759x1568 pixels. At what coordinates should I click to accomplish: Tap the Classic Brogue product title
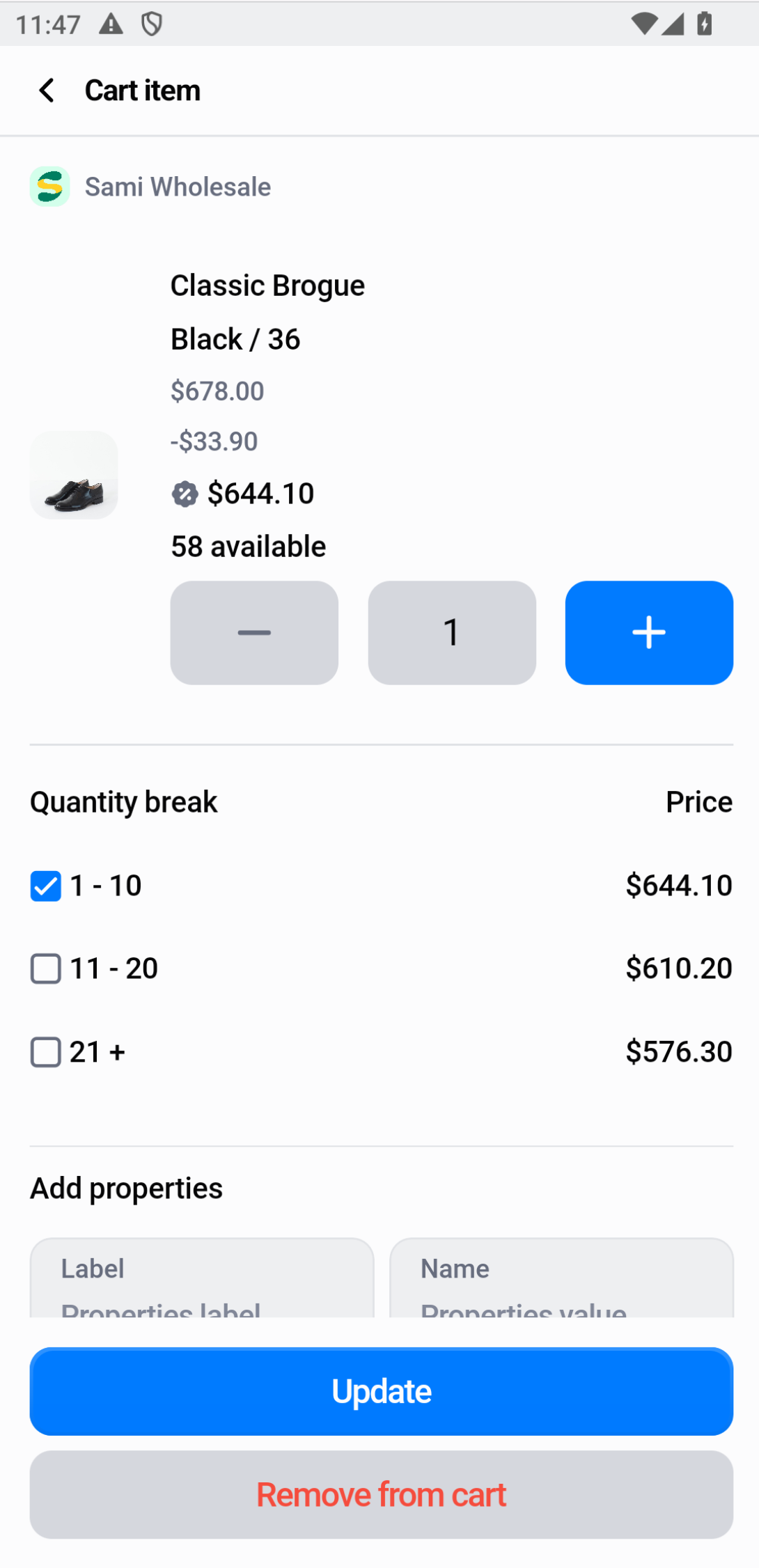(267, 285)
